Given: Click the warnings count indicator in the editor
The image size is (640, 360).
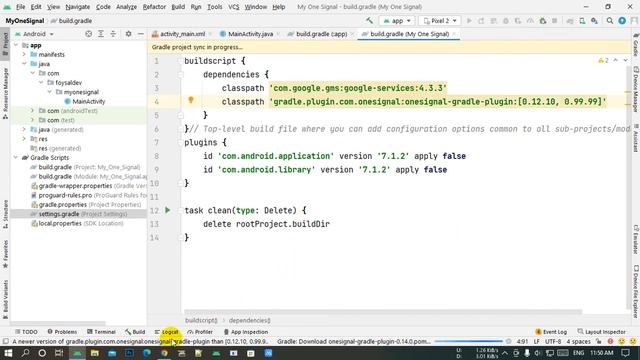Looking at the screenshot, I should (x=603, y=60).
